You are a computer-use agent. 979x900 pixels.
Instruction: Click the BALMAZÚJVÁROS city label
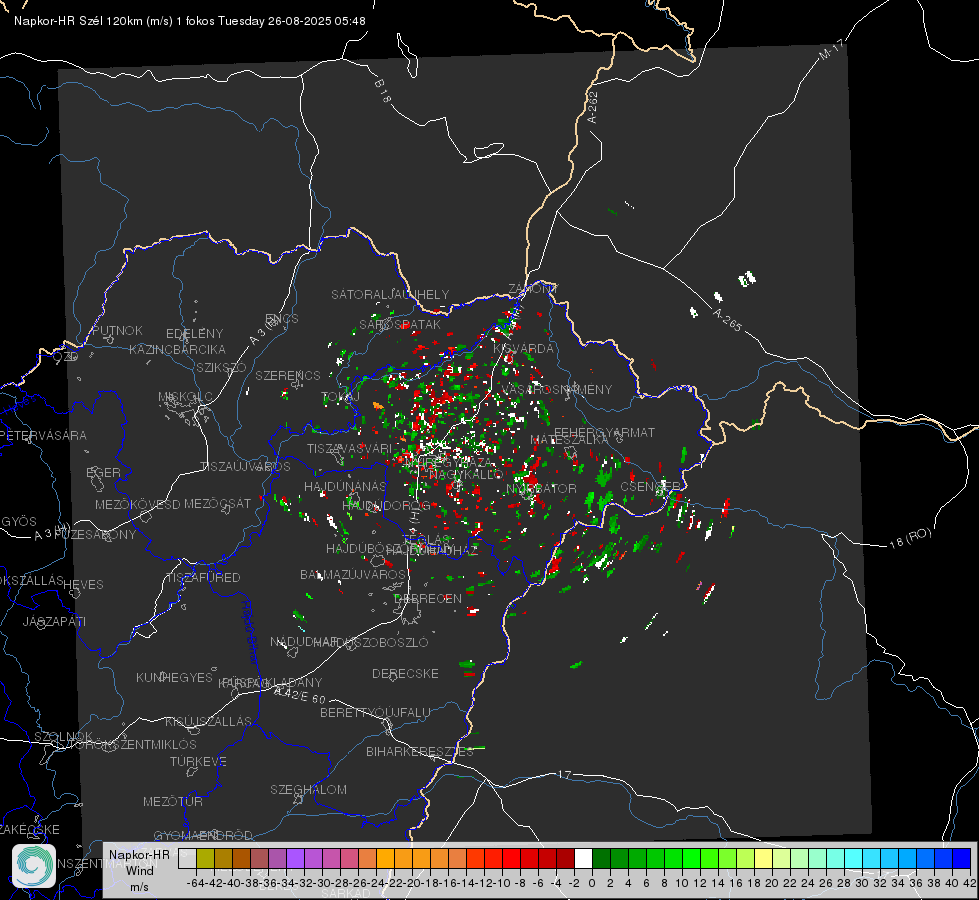pyautogui.click(x=353, y=574)
